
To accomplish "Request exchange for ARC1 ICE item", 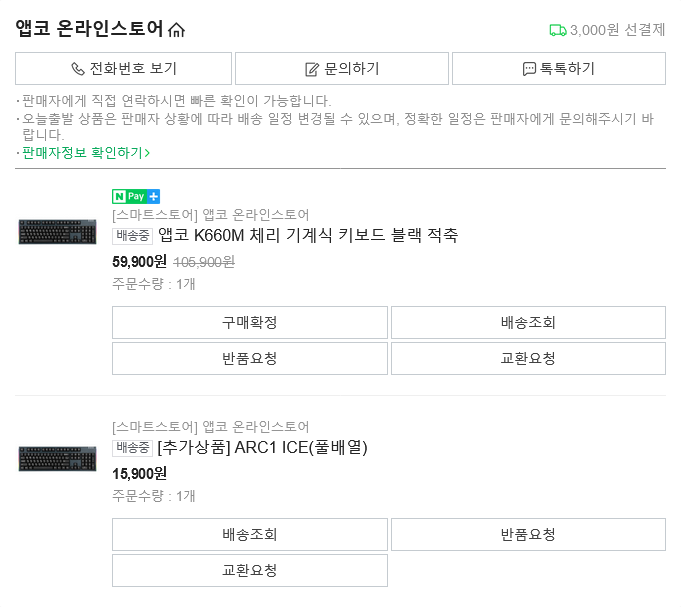I will coord(249,571).
